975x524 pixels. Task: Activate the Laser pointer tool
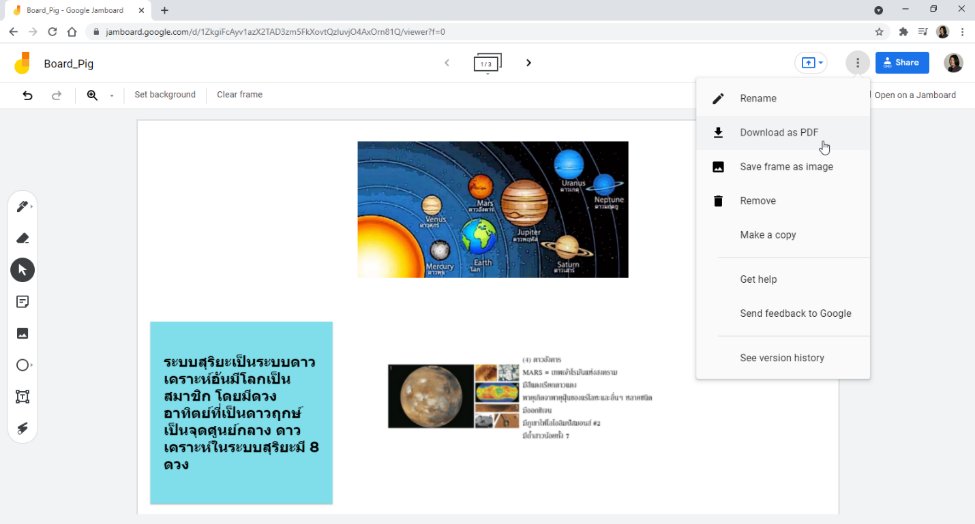click(22, 428)
